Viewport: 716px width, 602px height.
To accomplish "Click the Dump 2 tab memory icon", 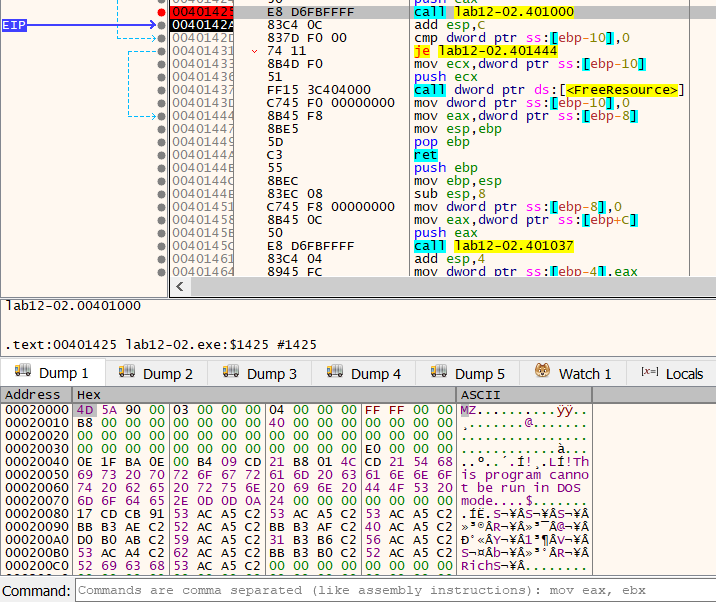I will point(127,372).
